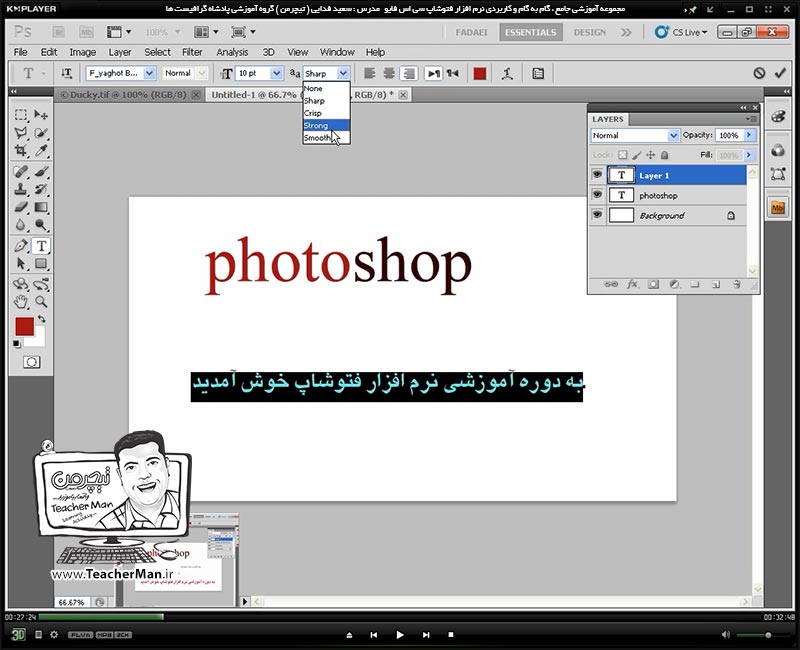Select the Hand tool

point(21,302)
